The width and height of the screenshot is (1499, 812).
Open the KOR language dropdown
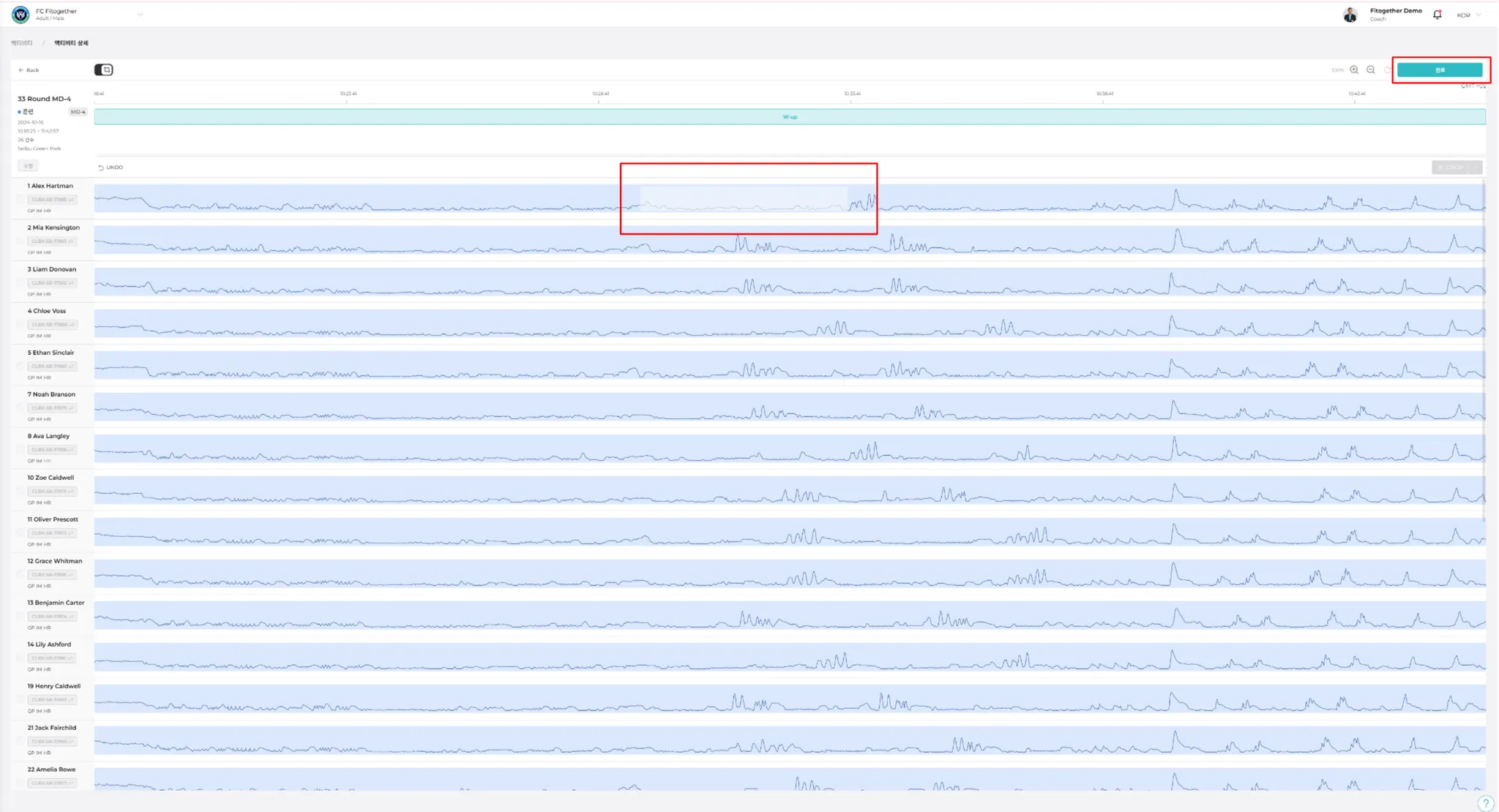[x=1468, y=15]
